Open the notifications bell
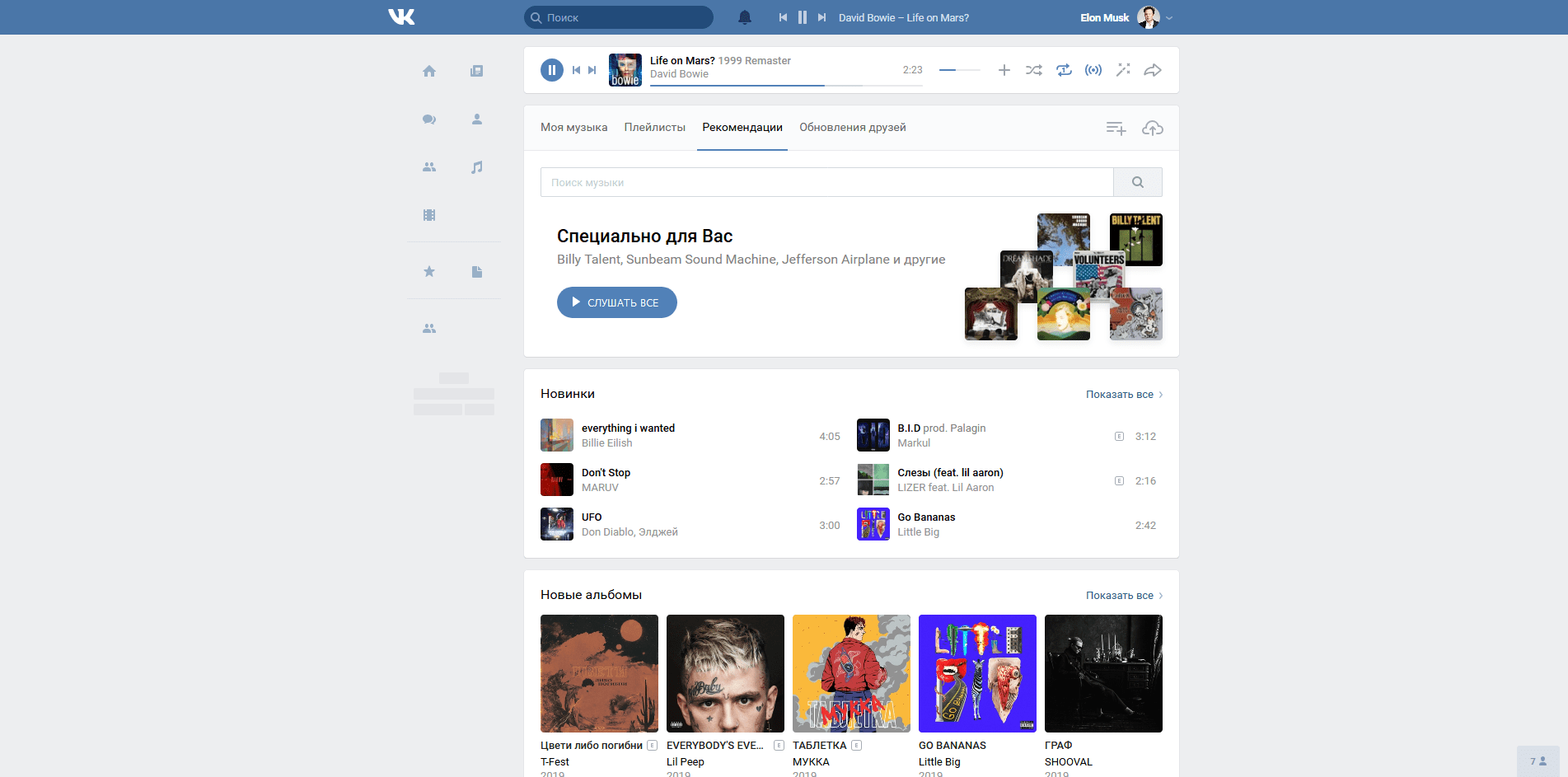This screenshot has width=1568, height=777. click(745, 17)
